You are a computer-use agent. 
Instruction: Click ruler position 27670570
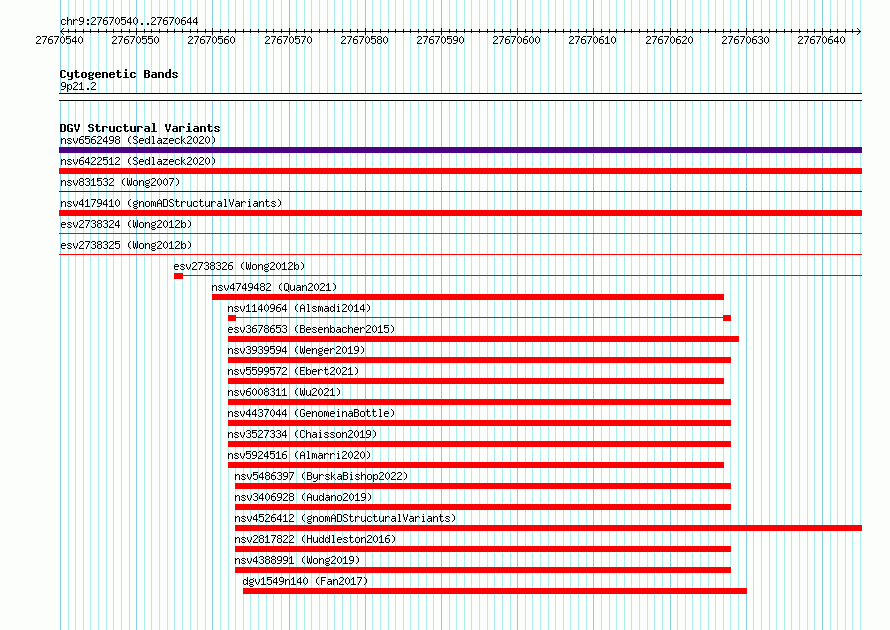click(288, 40)
